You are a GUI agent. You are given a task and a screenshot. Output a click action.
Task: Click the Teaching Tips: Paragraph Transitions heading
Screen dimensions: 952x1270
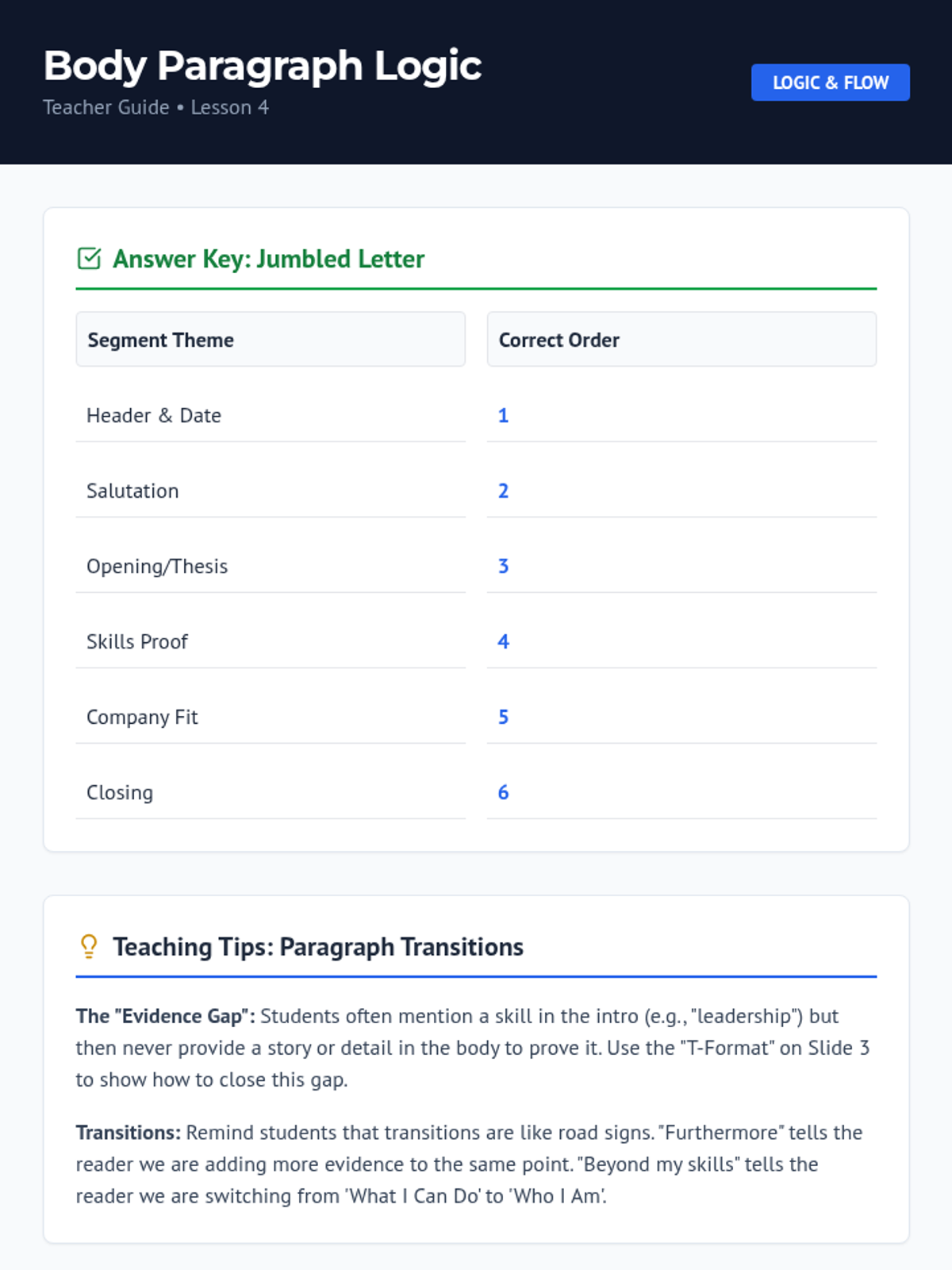coord(318,947)
